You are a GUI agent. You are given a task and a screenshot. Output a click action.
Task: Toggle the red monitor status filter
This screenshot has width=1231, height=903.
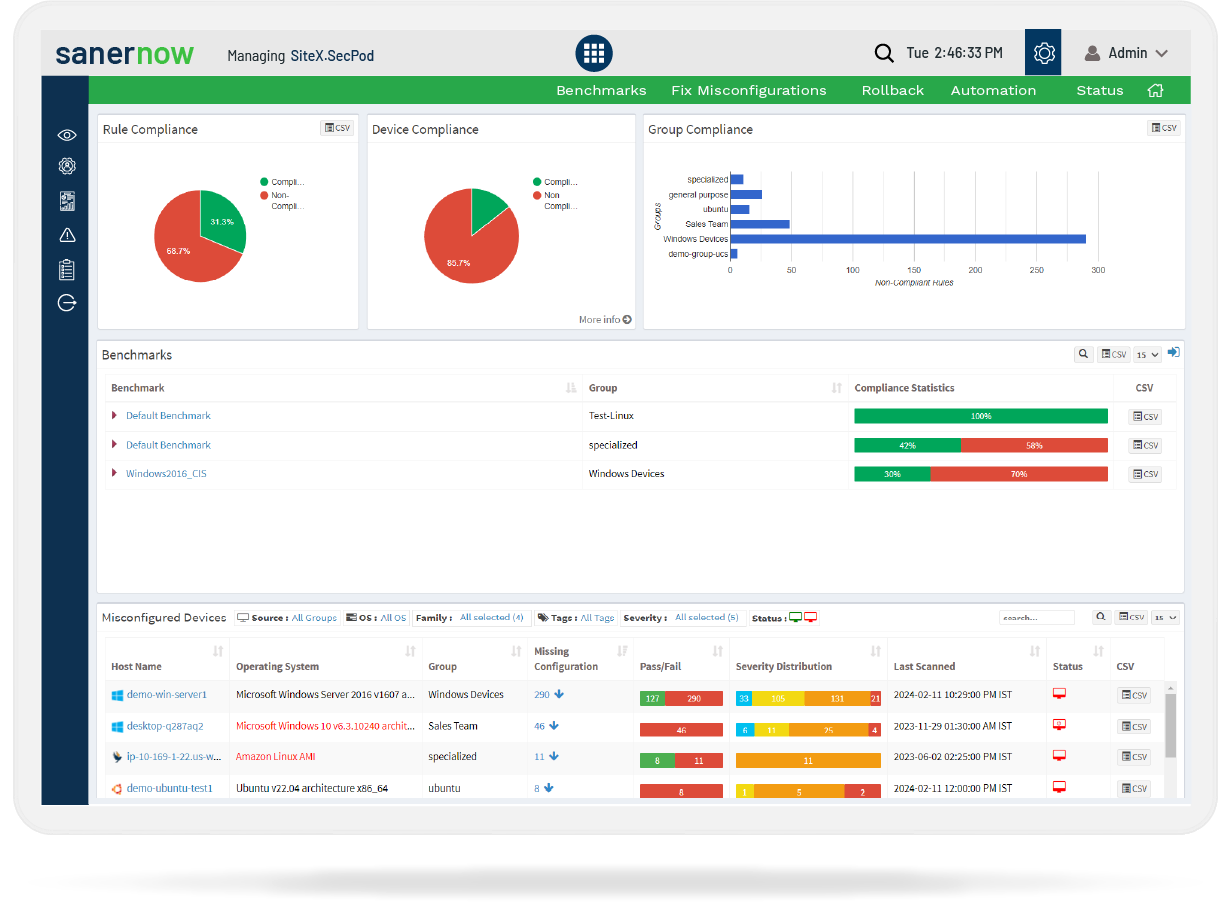pyautogui.click(x=811, y=617)
